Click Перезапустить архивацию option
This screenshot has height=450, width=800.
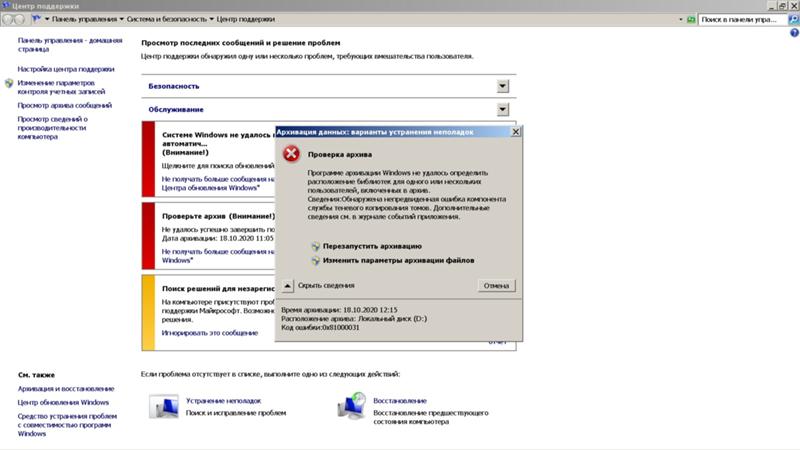[x=372, y=246]
